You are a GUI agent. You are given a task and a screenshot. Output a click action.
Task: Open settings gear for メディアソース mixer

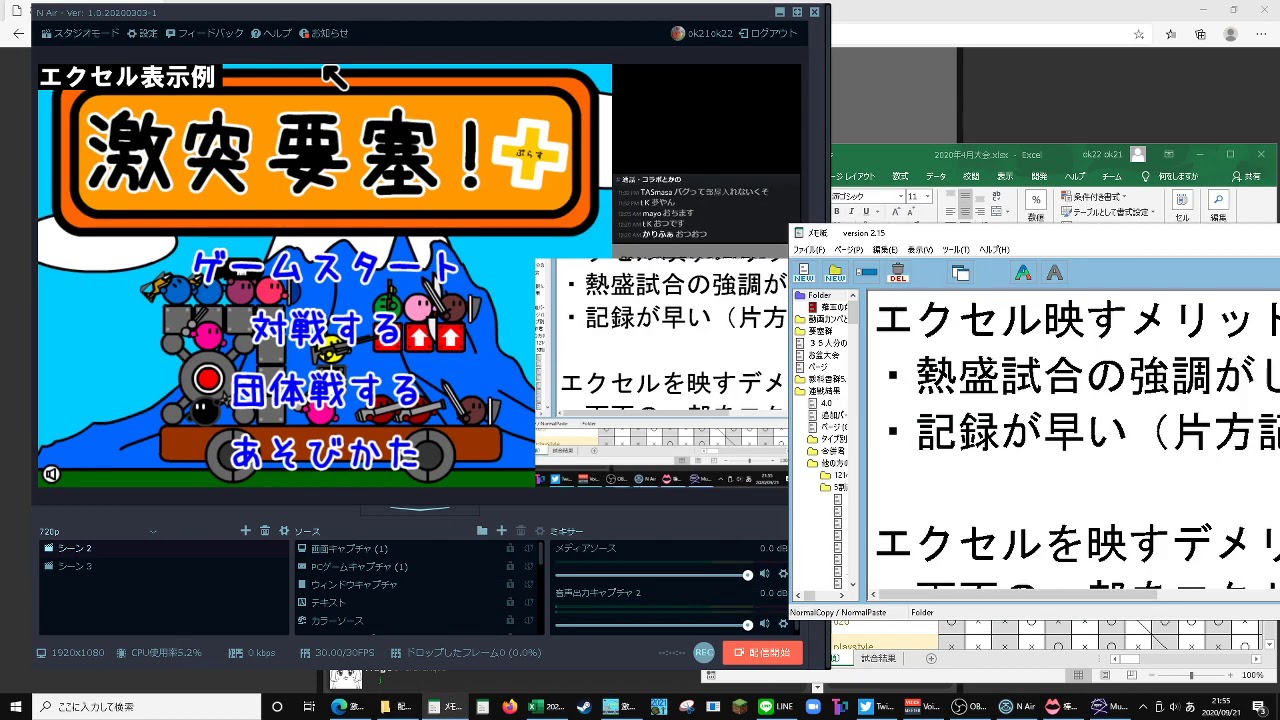pyautogui.click(x=783, y=574)
